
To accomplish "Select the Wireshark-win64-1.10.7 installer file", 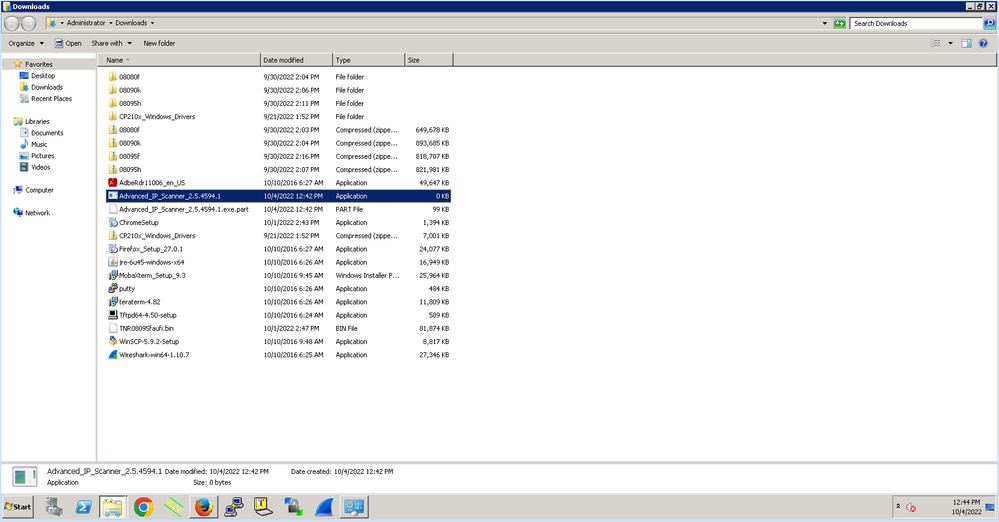I will pos(153,354).
